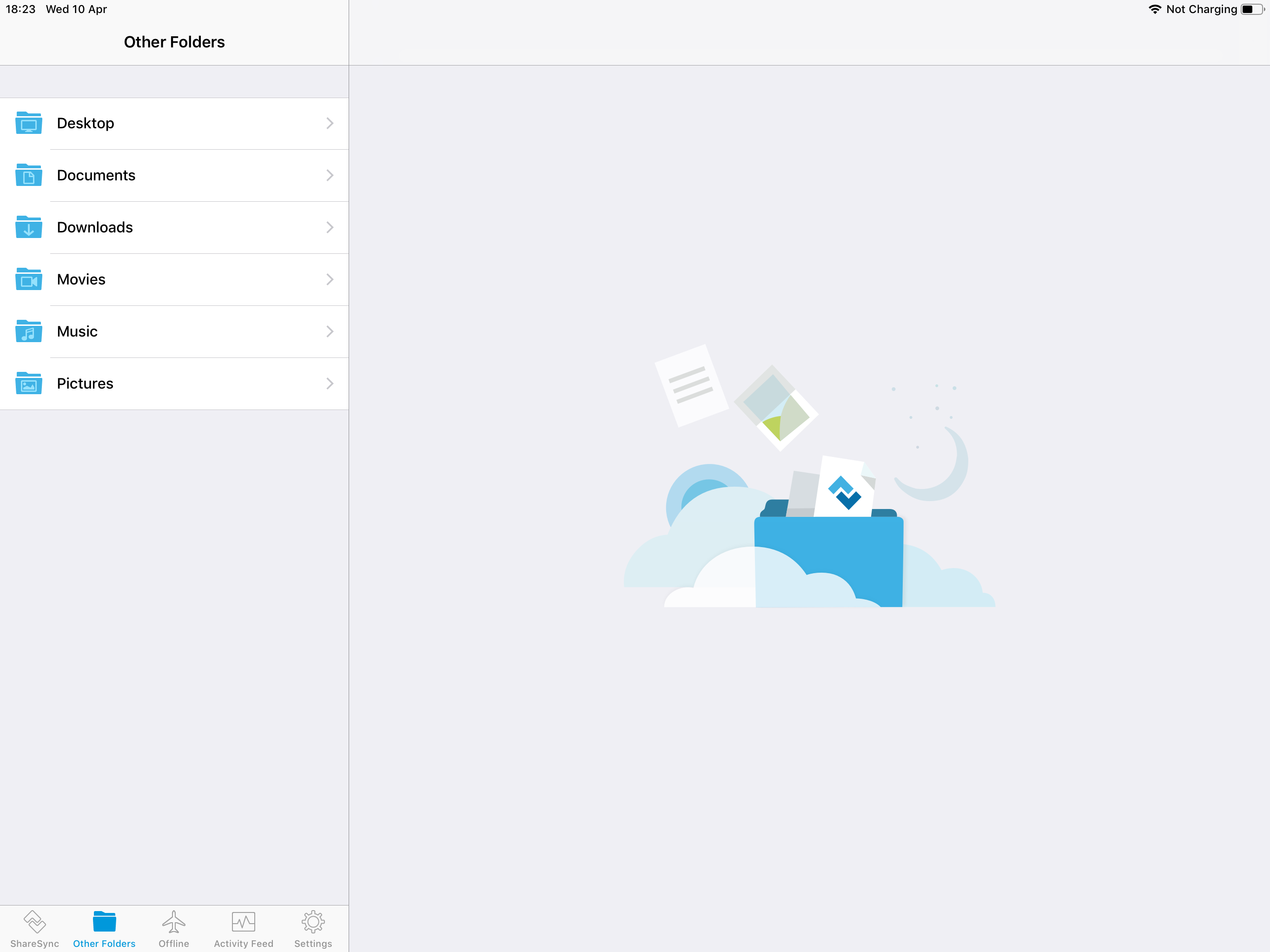Open the Pictures folder icon

29,383
